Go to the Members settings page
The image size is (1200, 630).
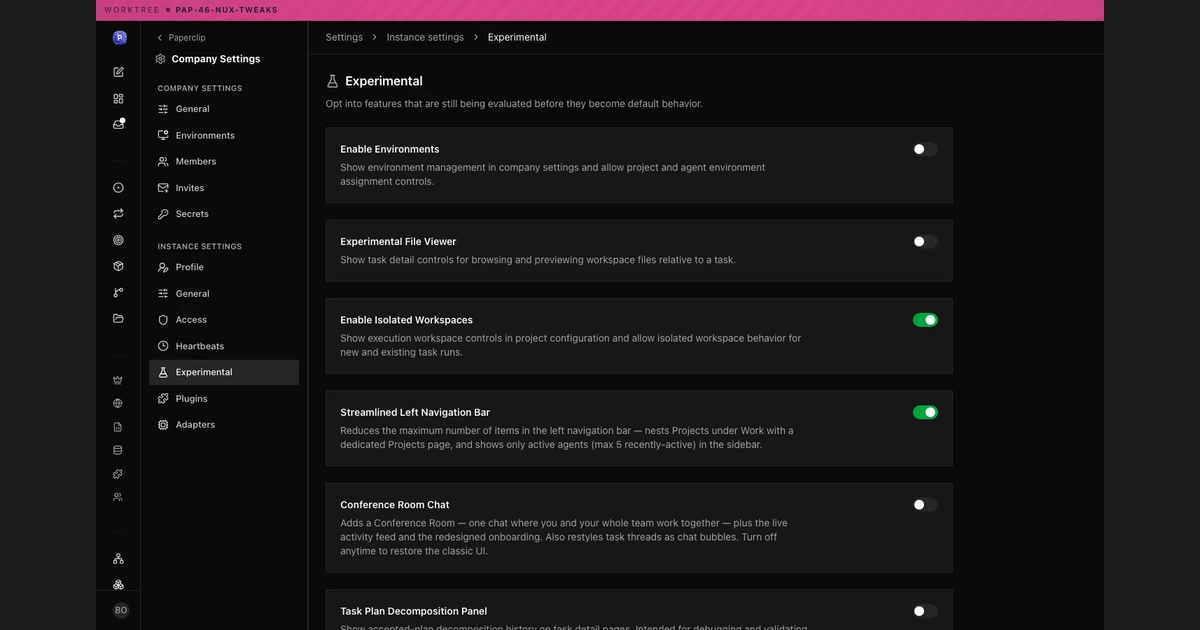pos(224,161)
